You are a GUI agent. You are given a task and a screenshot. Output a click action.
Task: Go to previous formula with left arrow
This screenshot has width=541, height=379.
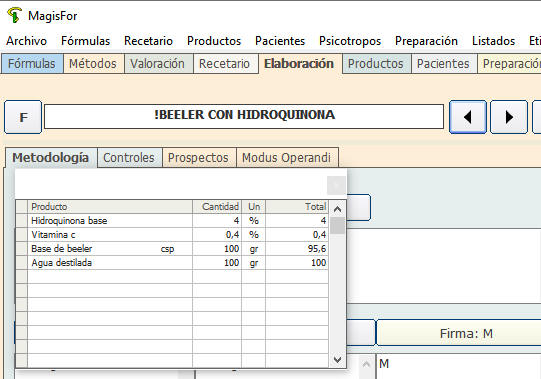(x=468, y=117)
